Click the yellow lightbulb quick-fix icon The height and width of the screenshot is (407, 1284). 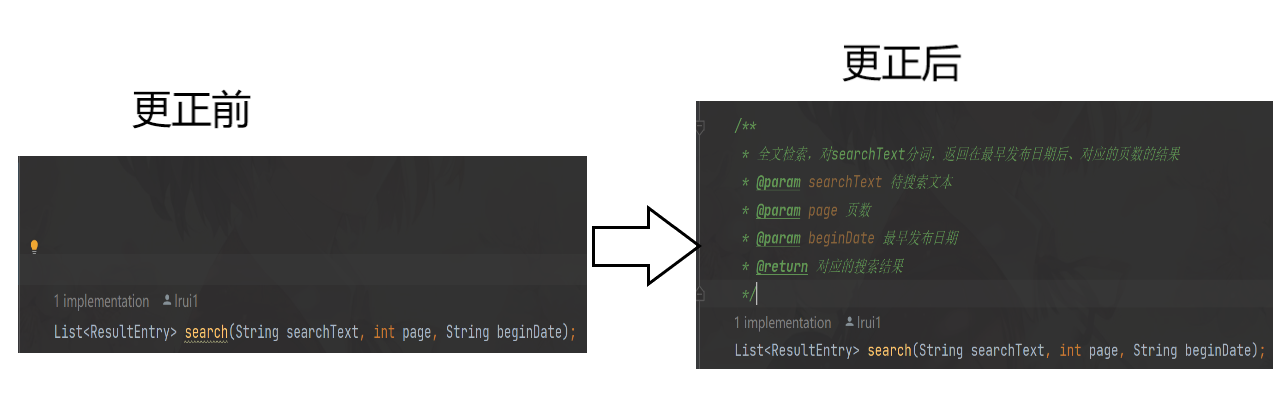34,246
